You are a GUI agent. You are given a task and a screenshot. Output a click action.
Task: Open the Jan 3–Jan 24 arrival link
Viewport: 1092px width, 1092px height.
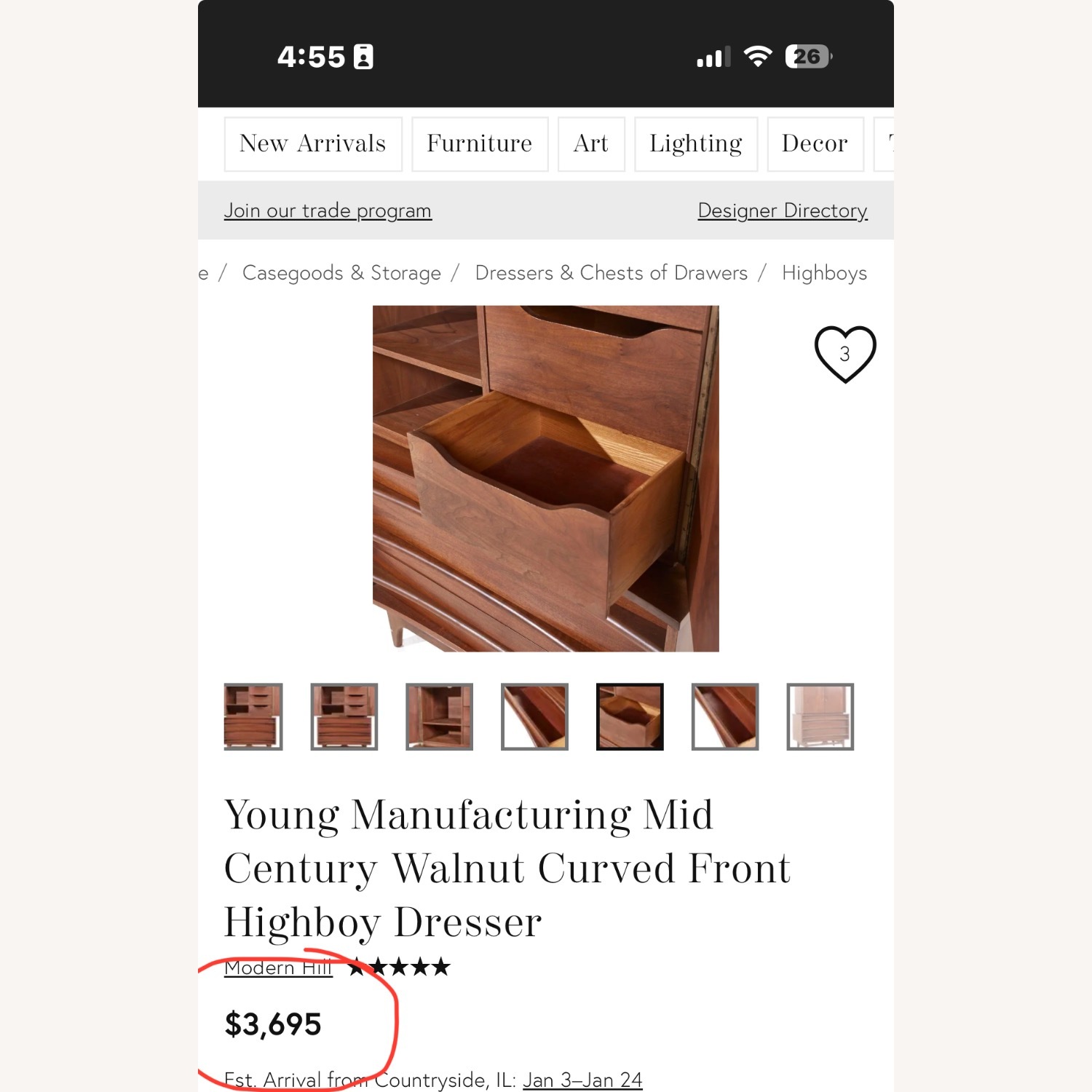point(582,1080)
